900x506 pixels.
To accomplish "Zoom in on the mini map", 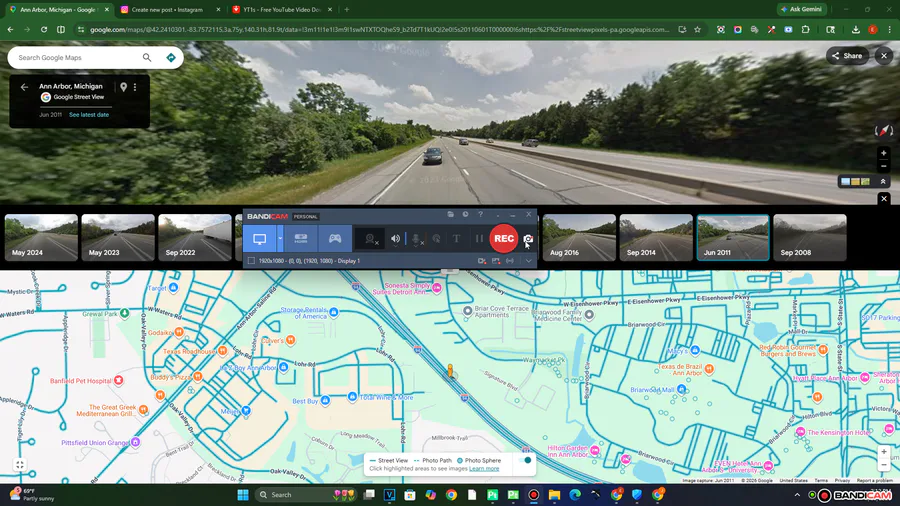I will point(884,451).
